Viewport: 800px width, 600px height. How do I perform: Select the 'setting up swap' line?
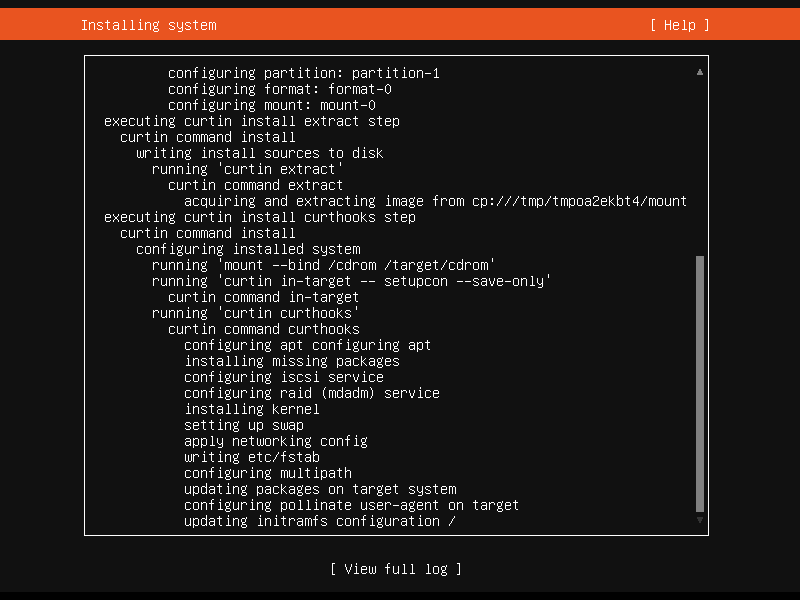pyautogui.click(x=243, y=425)
